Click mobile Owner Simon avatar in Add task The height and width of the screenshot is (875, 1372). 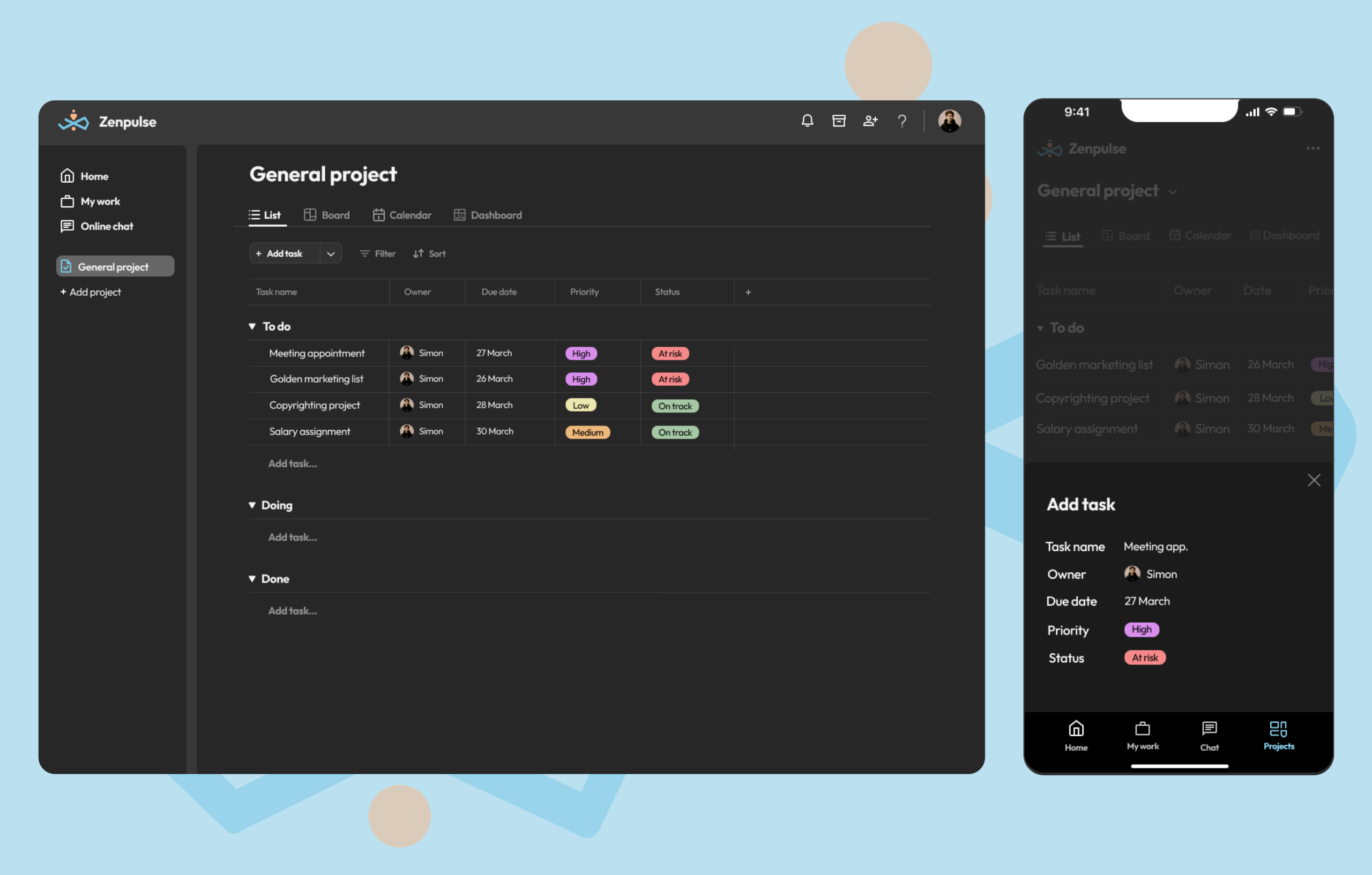(x=1132, y=574)
